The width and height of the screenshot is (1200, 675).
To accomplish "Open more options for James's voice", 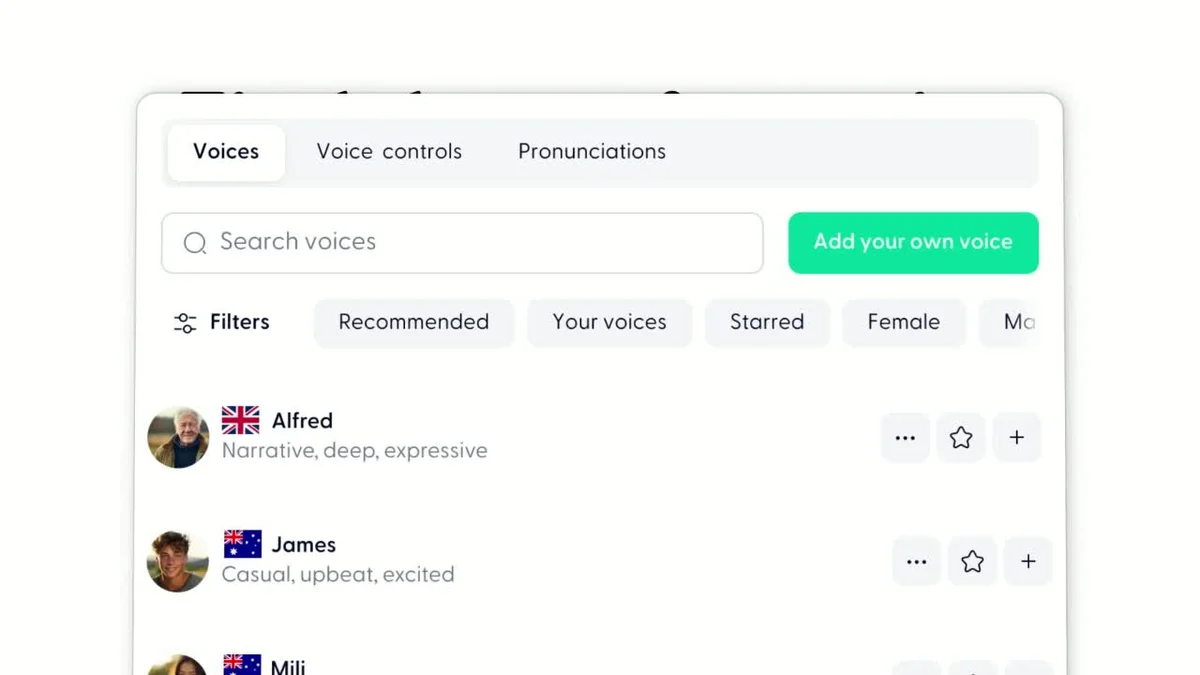I will tap(916, 561).
